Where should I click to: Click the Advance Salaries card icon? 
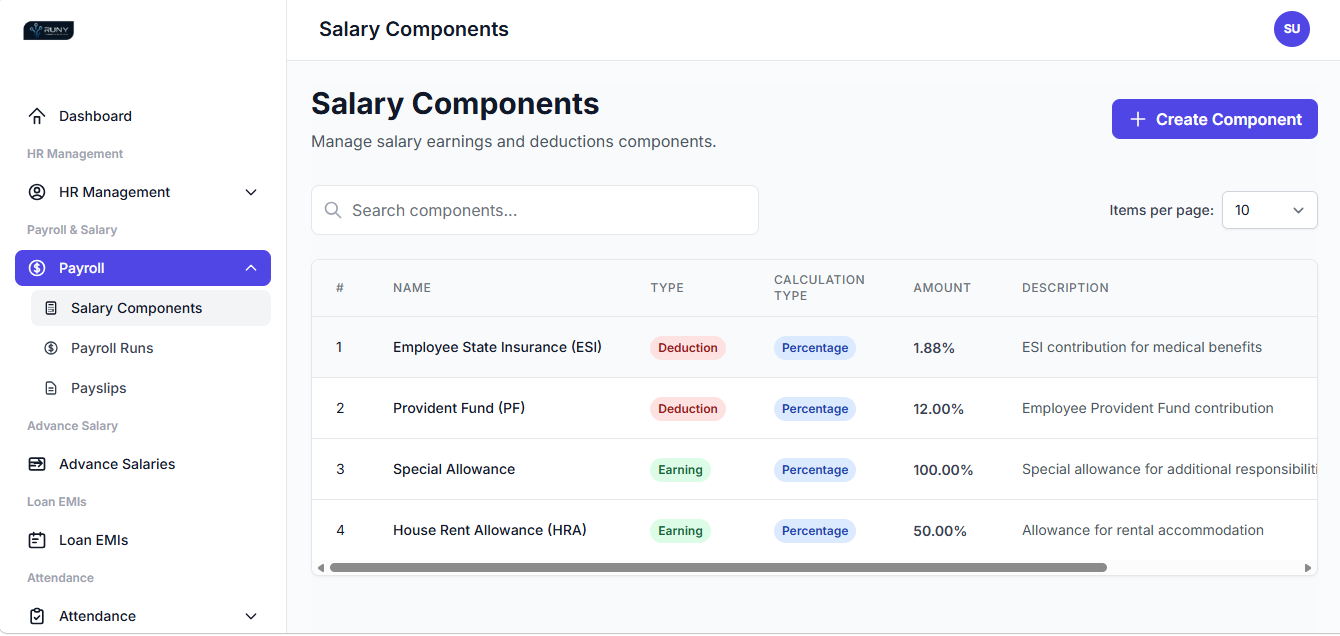[37, 464]
